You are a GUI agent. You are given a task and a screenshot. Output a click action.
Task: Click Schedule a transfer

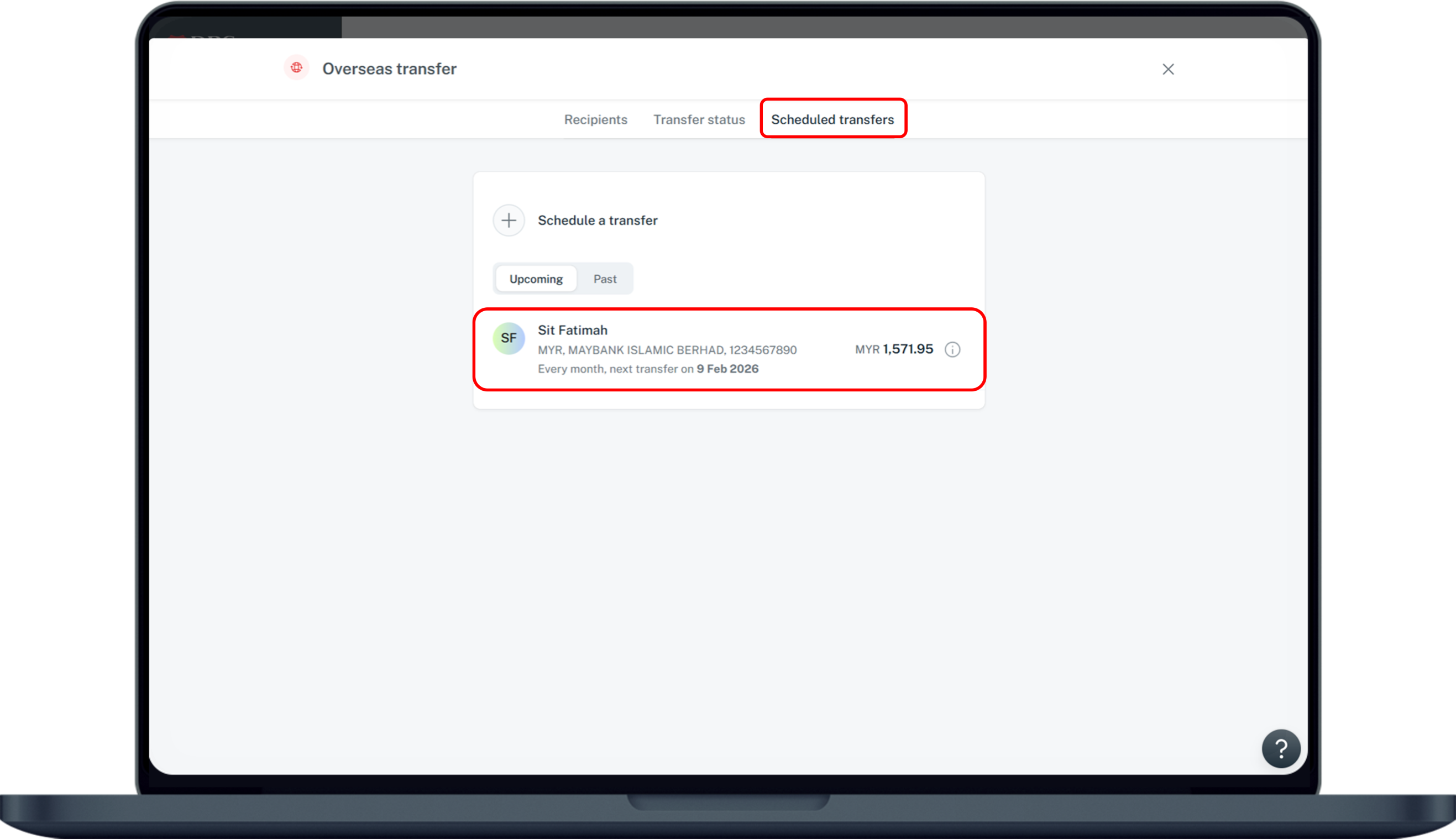click(x=598, y=220)
